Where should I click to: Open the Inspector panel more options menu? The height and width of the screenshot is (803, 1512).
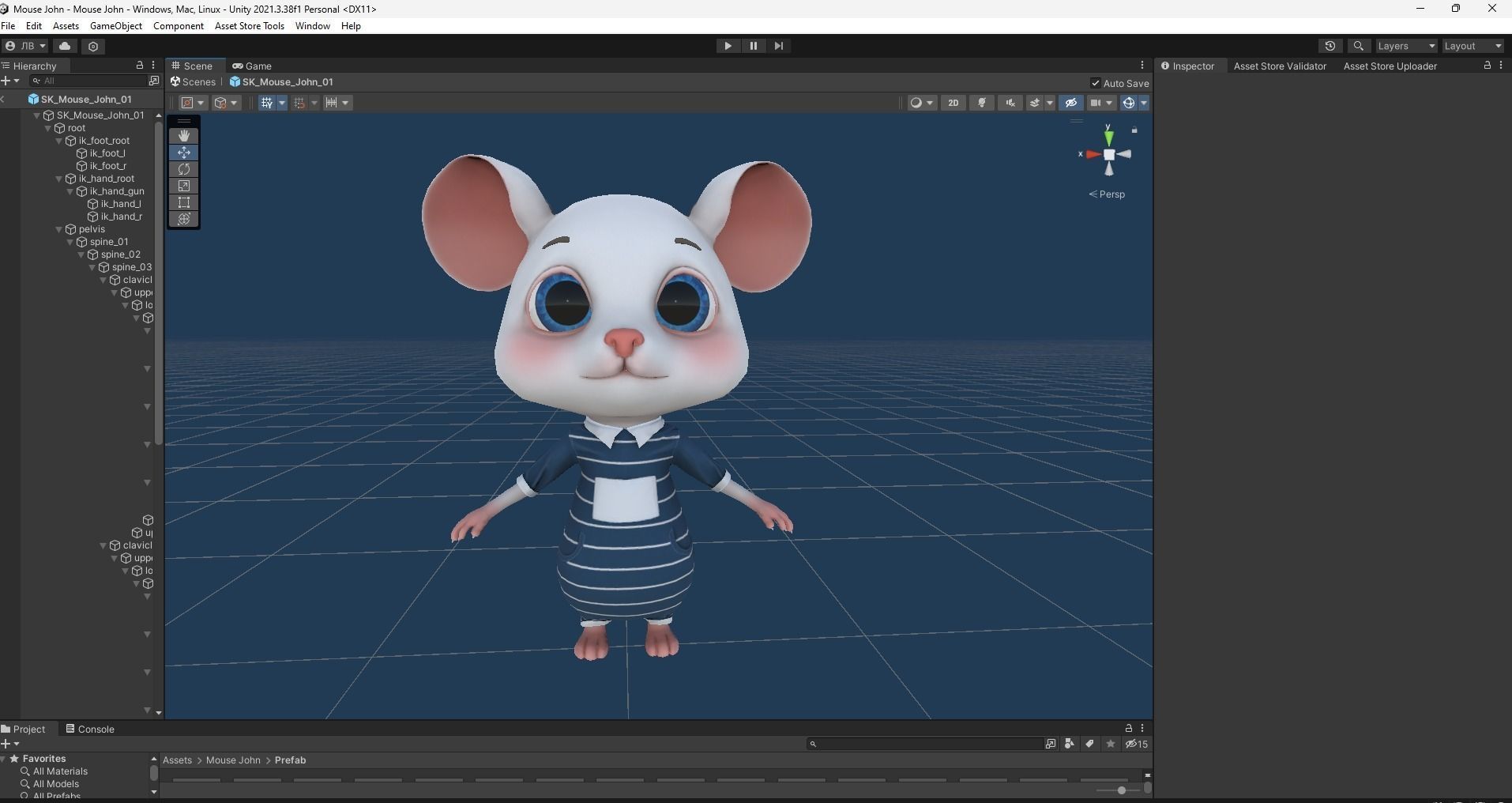point(1501,66)
